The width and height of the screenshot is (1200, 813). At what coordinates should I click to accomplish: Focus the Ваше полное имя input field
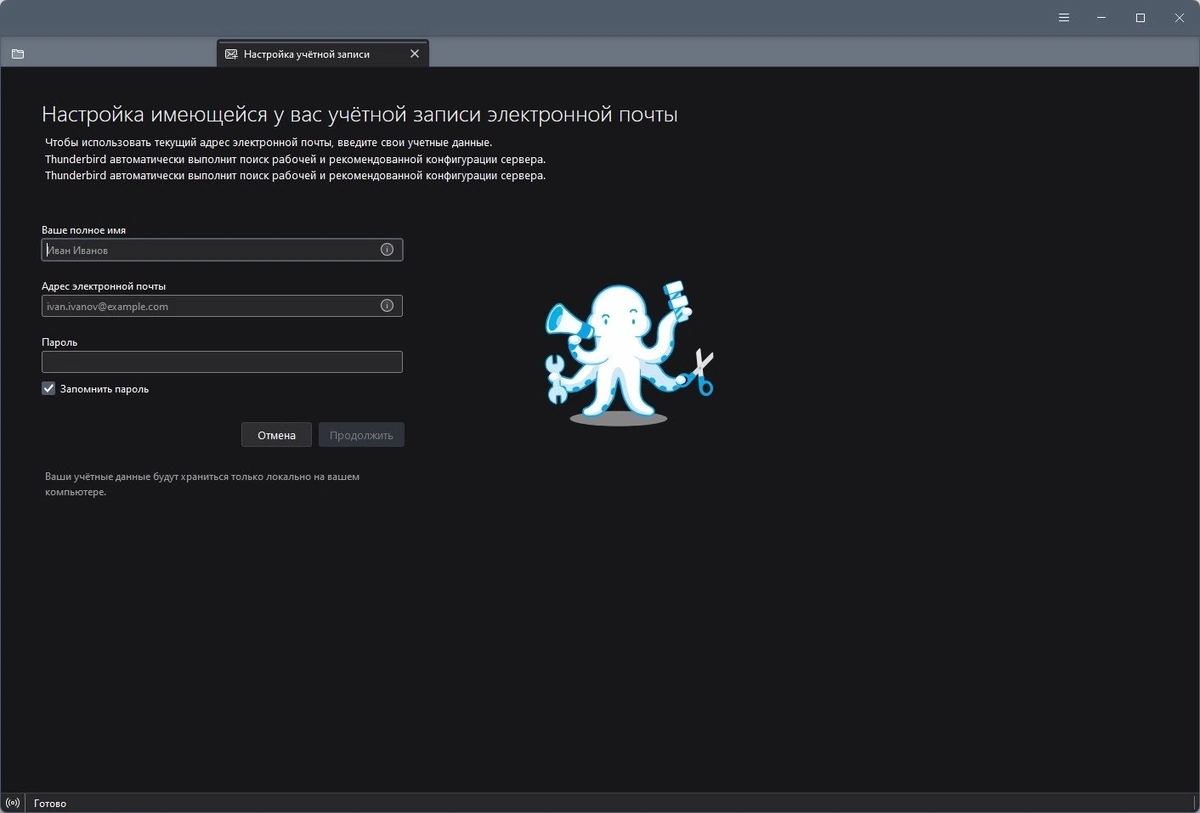click(x=222, y=250)
